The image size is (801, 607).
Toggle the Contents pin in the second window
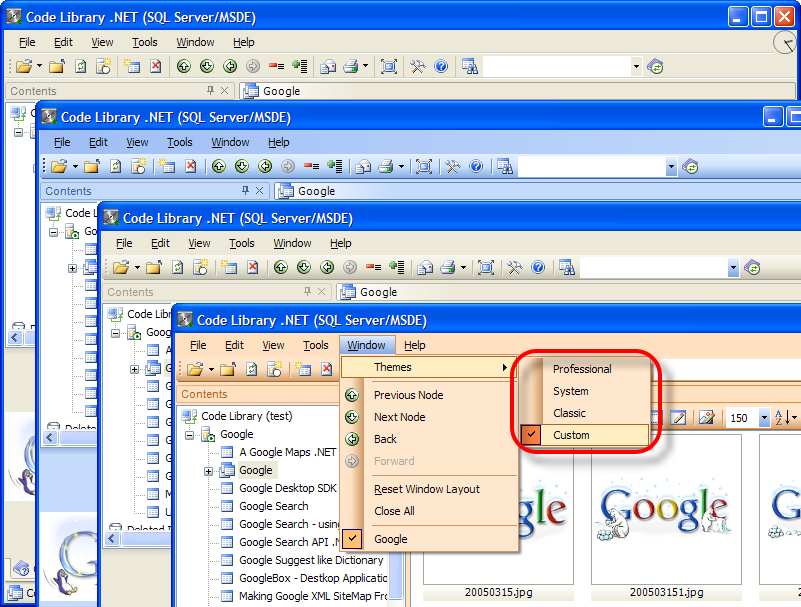[246, 191]
